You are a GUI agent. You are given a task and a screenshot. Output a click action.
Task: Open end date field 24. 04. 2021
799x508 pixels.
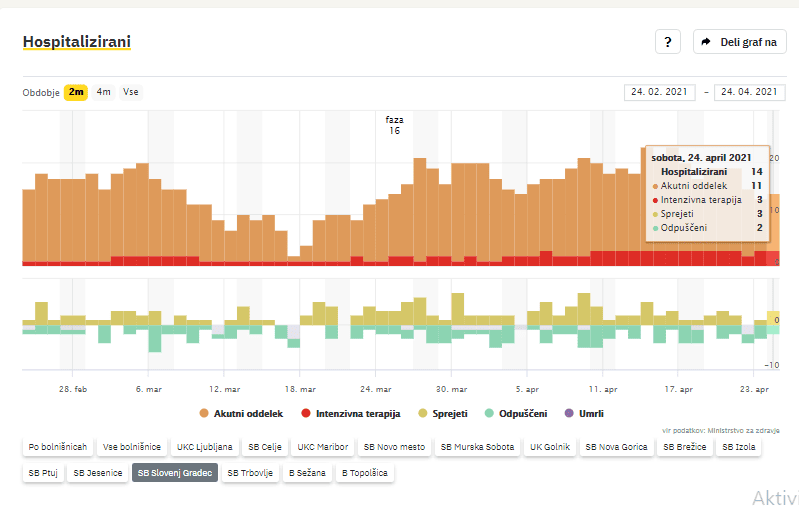(749, 92)
